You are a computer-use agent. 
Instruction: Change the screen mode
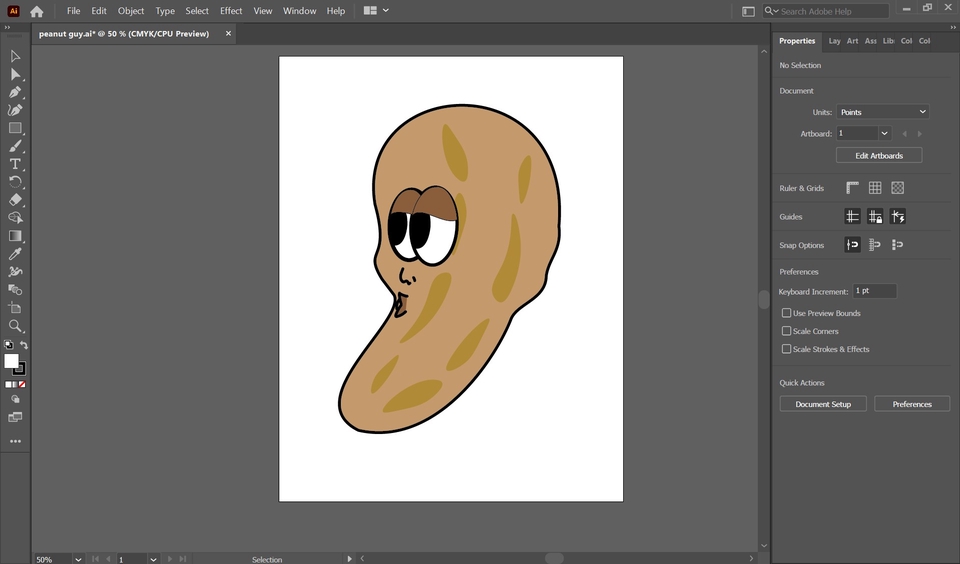coord(15,418)
